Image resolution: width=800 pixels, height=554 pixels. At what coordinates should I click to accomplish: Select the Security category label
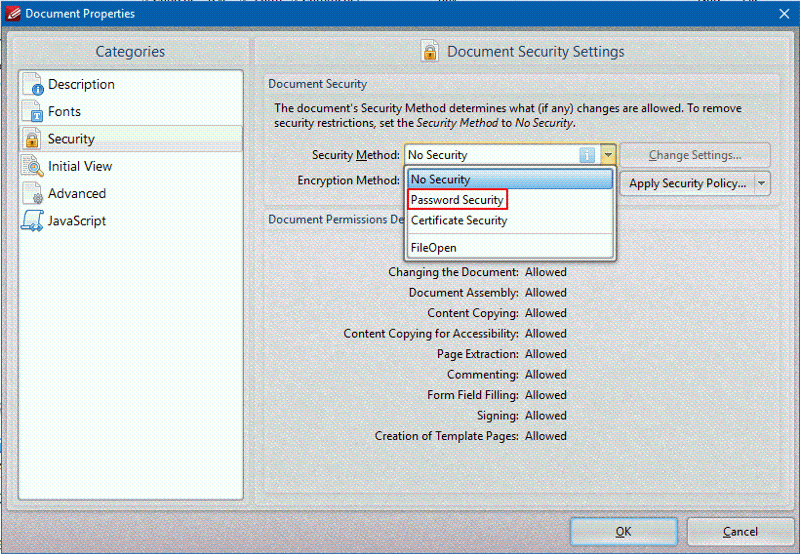click(71, 139)
